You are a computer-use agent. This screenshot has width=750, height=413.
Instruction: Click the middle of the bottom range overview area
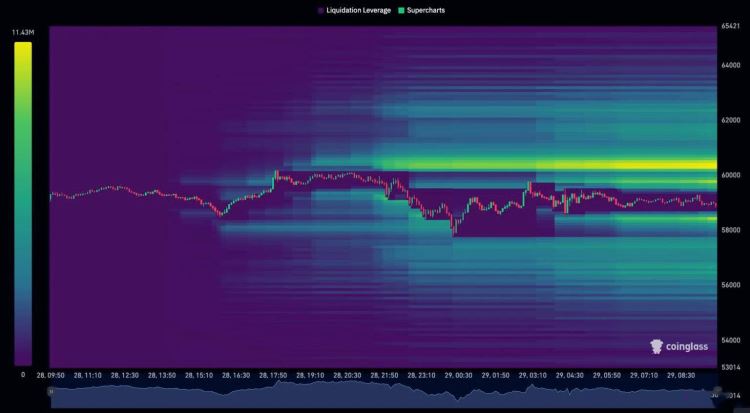coord(384,396)
